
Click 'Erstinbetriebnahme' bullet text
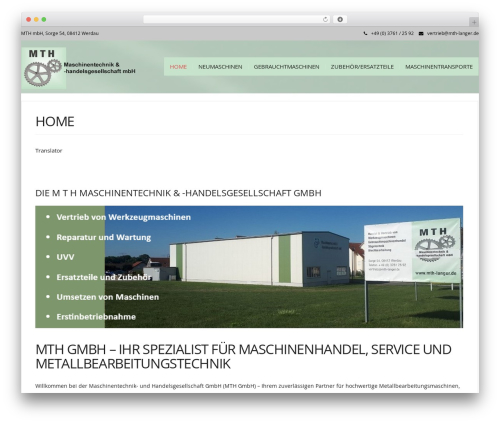[96, 317]
